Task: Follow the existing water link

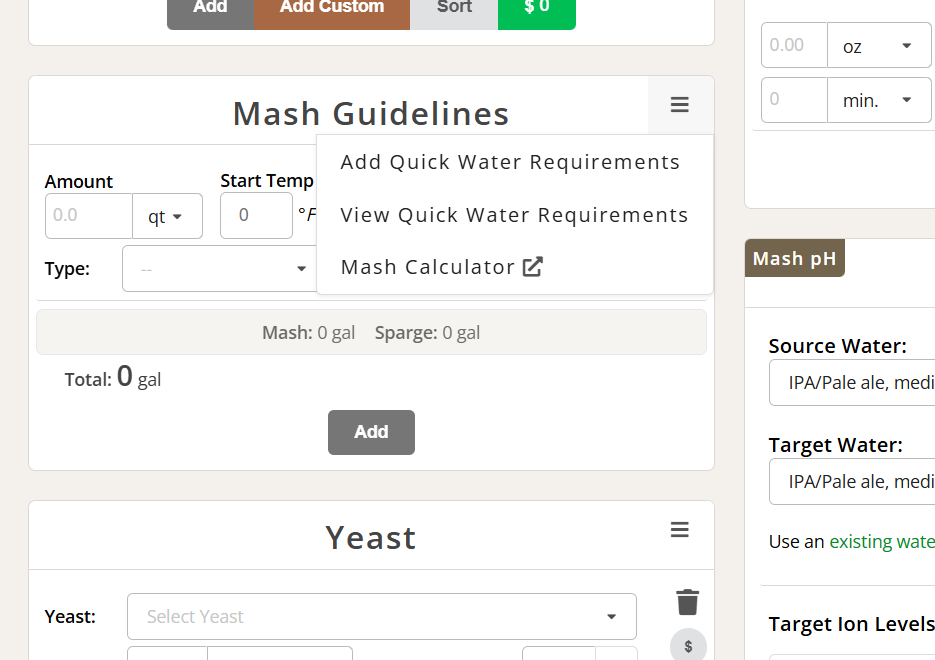Action: (882, 541)
